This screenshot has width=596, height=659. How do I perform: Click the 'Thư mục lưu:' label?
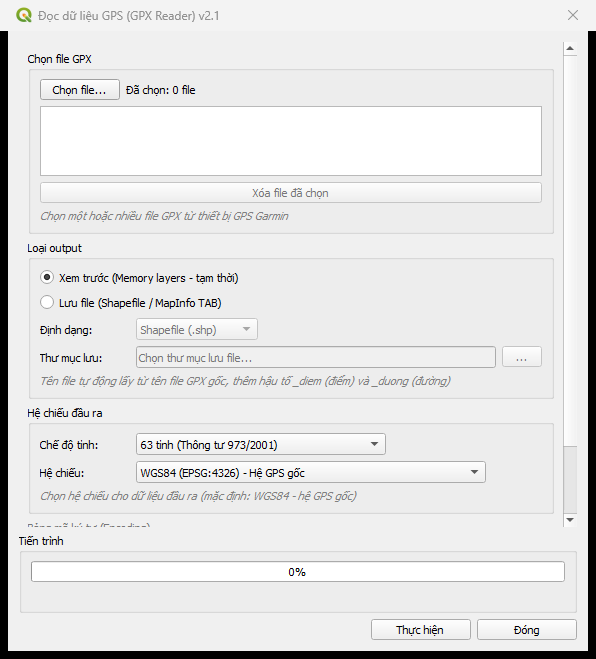click(x=71, y=358)
